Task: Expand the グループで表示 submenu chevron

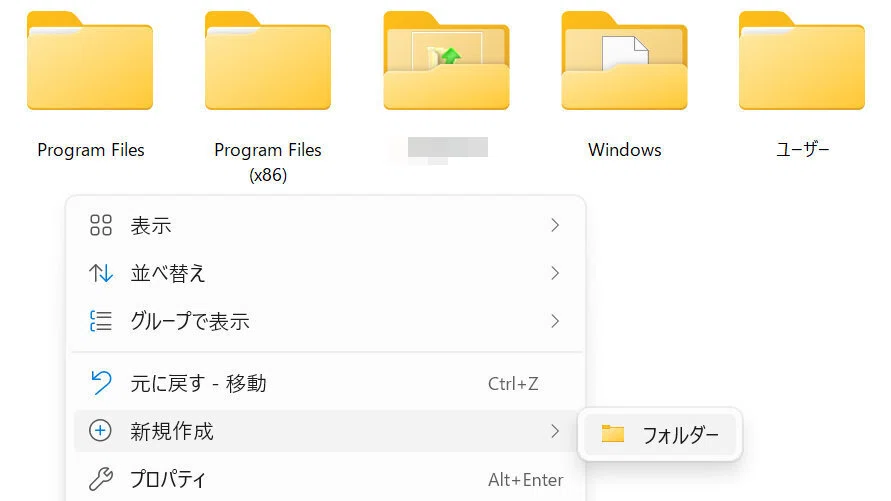Action: pyautogui.click(x=555, y=321)
